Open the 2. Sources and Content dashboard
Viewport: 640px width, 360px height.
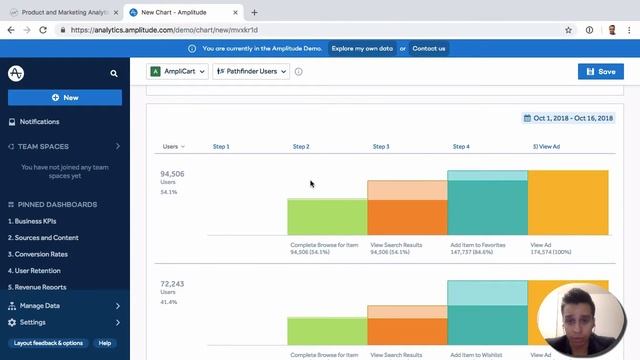coord(43,238)
